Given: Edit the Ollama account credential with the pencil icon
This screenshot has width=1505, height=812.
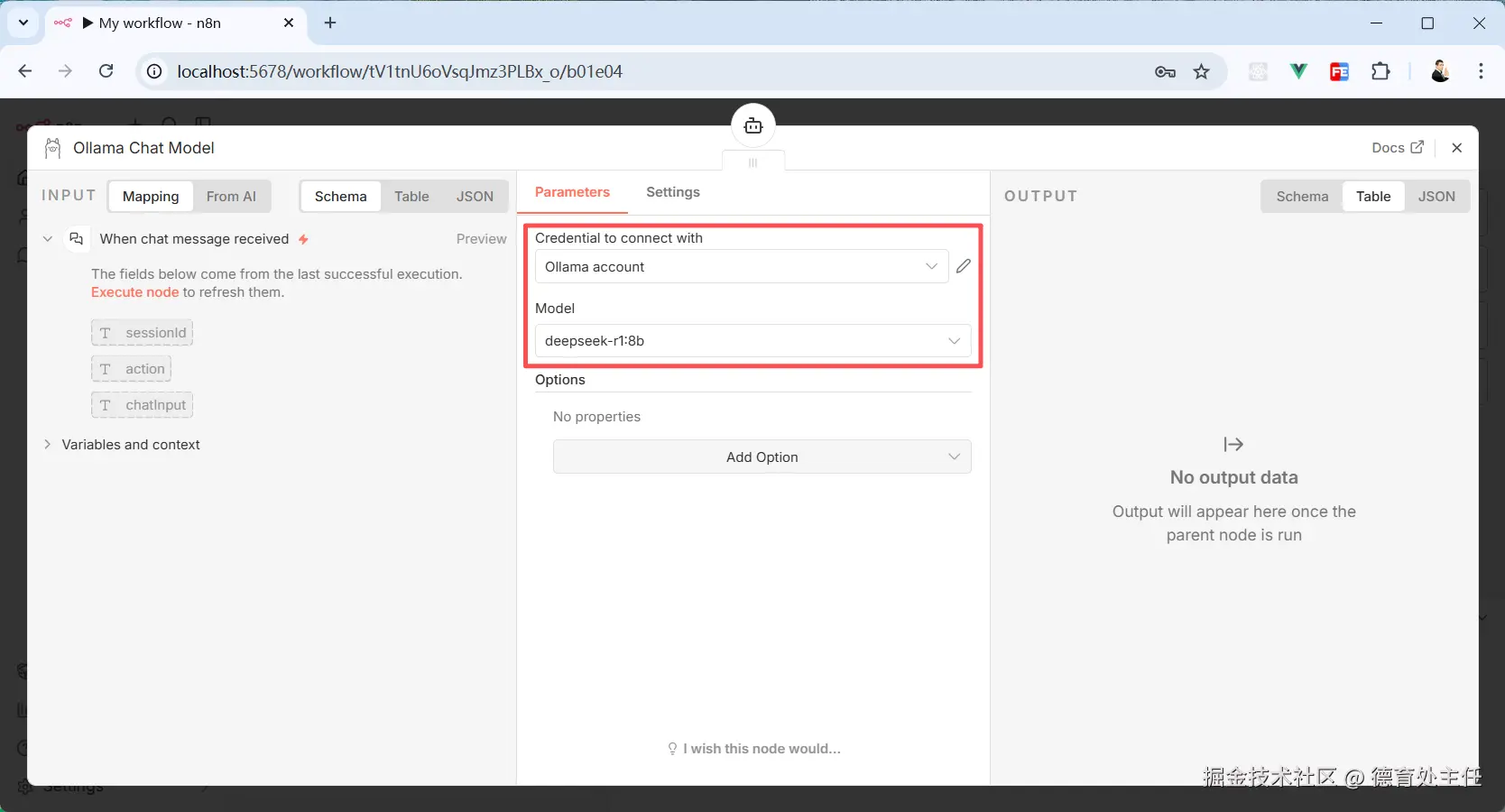Looking at the screenshot, I should coord(964,266).
